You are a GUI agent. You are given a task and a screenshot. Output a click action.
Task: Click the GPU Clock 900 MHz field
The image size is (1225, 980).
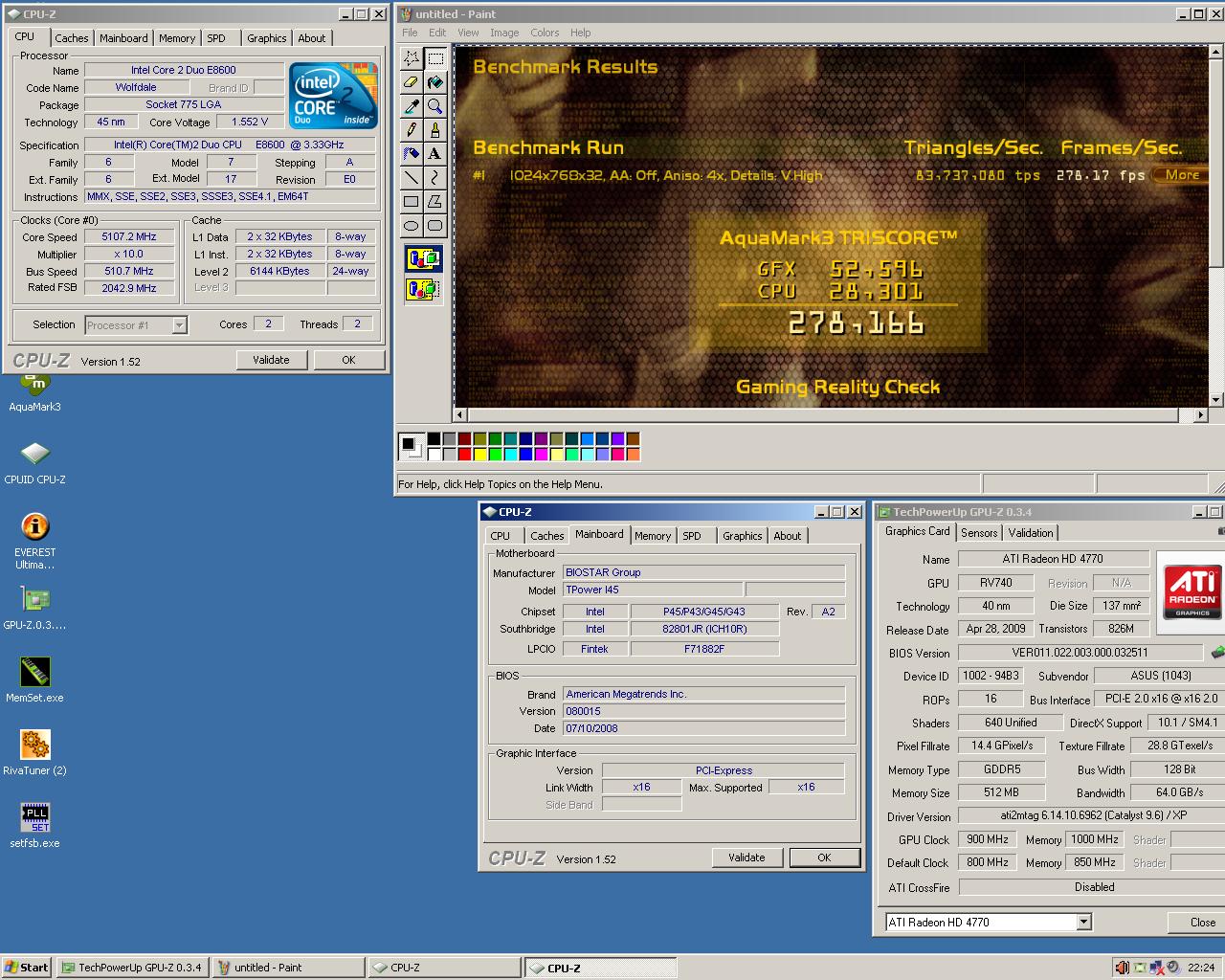tap(987, 839)
